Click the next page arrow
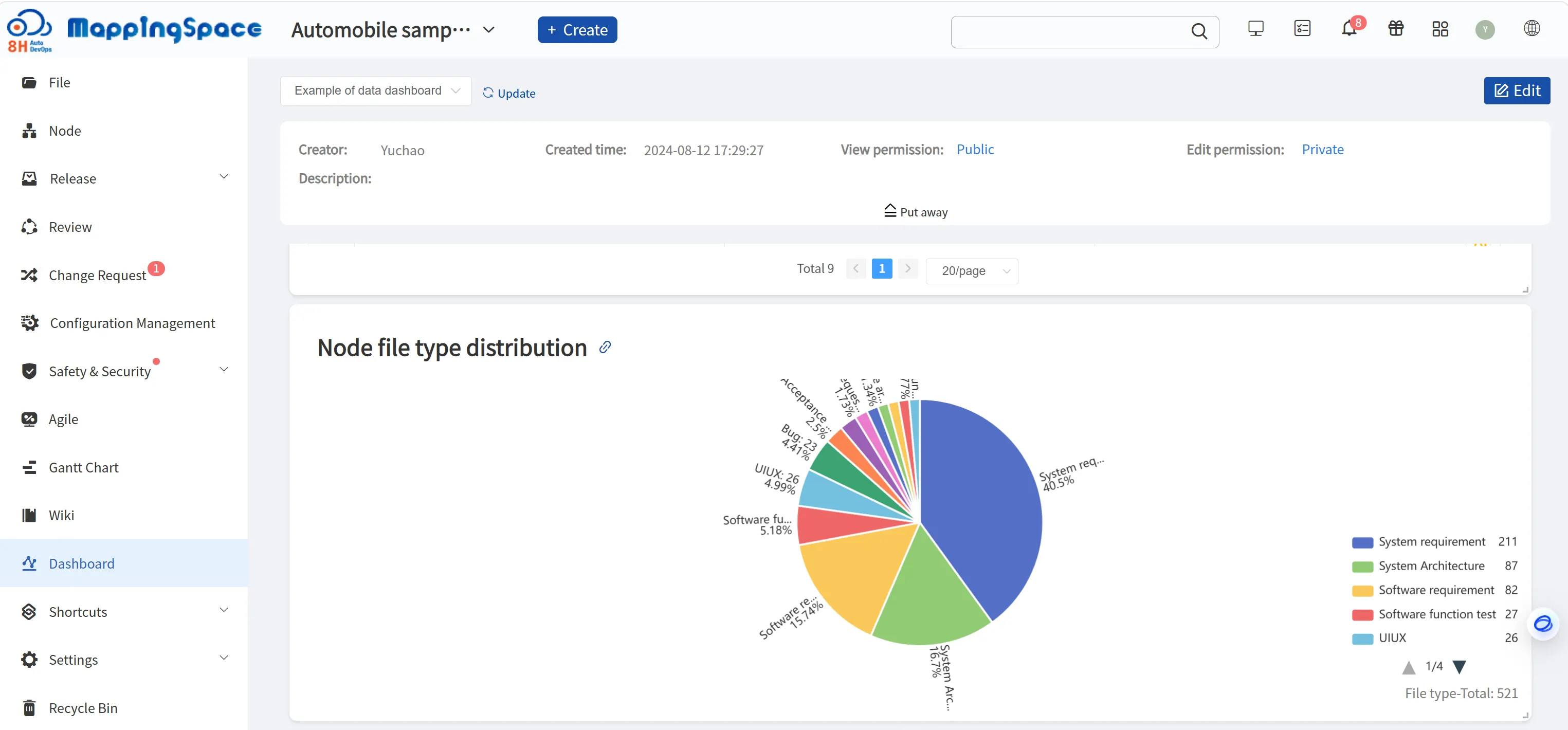Screen dimensions: 1568x730 click(x=907, y=268)
